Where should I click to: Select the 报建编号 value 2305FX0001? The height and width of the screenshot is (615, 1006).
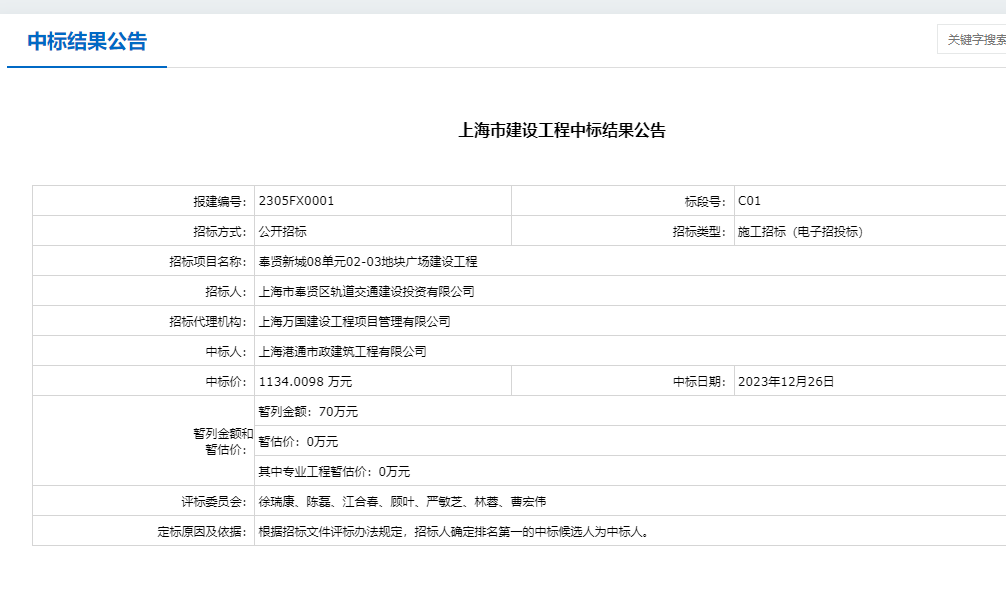tap(296, 201)
